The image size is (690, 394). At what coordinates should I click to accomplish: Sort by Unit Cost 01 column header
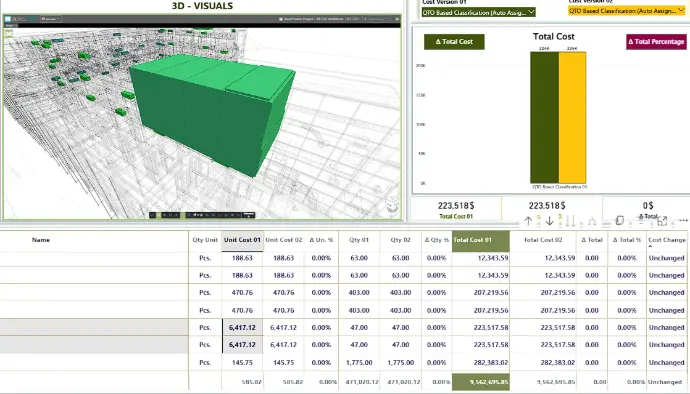tap(242, 240)
